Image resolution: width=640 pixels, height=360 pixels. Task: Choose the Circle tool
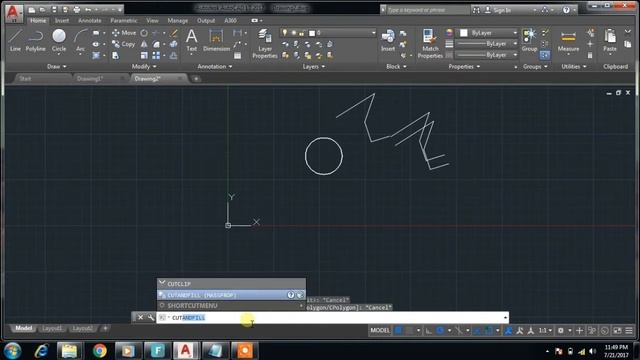click(59, 40)
